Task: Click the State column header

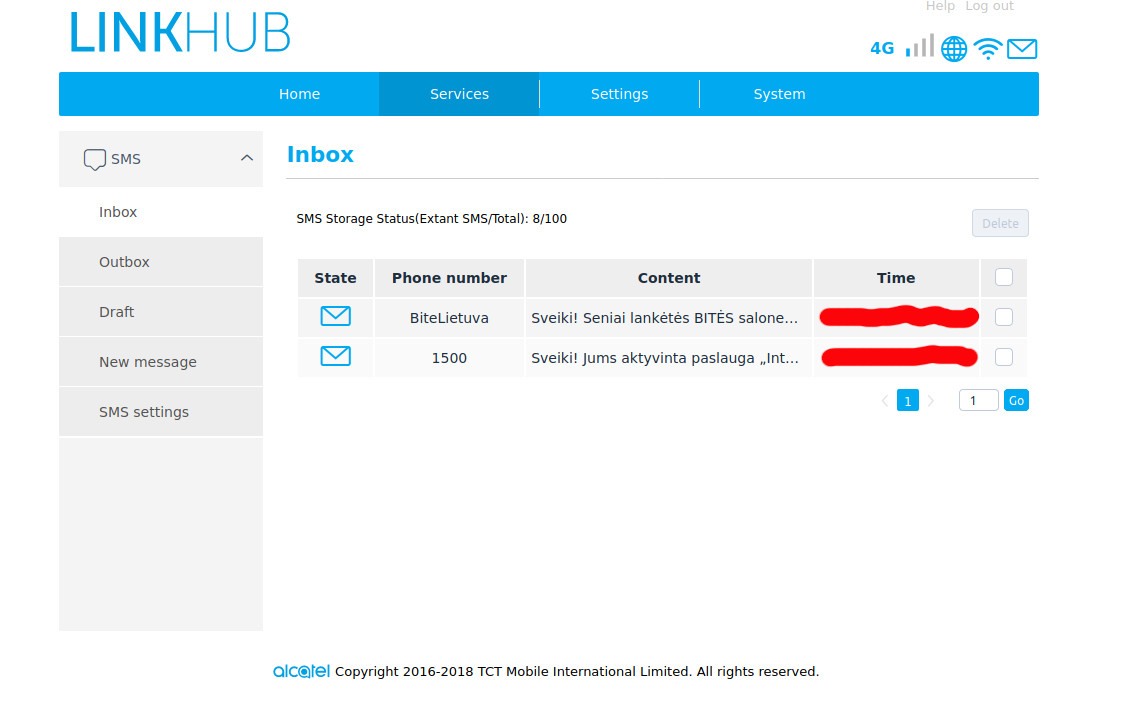Action: click(x=335, y=278)
